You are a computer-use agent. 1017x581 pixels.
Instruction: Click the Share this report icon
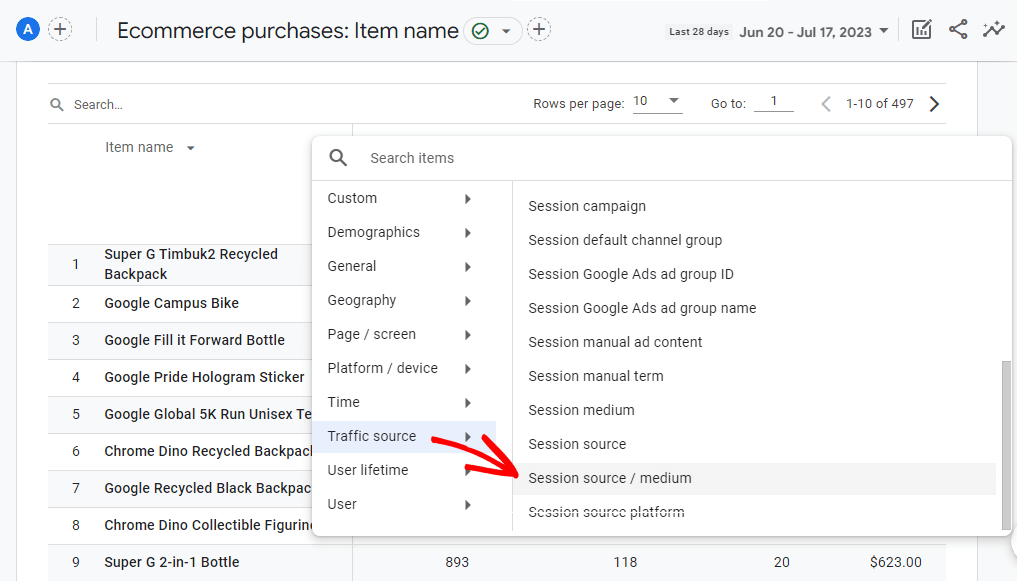(x=958, y=30)
